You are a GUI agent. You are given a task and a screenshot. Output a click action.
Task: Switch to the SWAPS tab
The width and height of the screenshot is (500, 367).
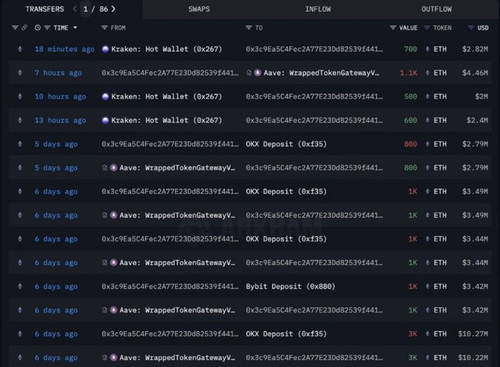pos(199,9)
